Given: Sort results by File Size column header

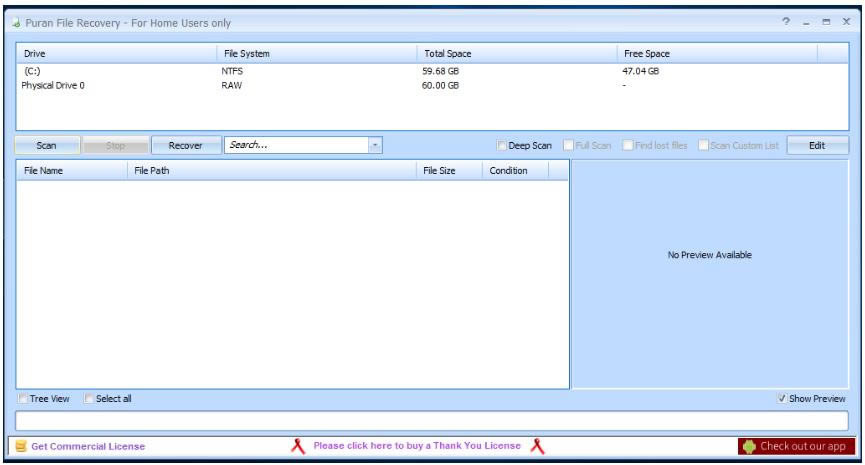Looking at the screenshot, I should (449, 170).
